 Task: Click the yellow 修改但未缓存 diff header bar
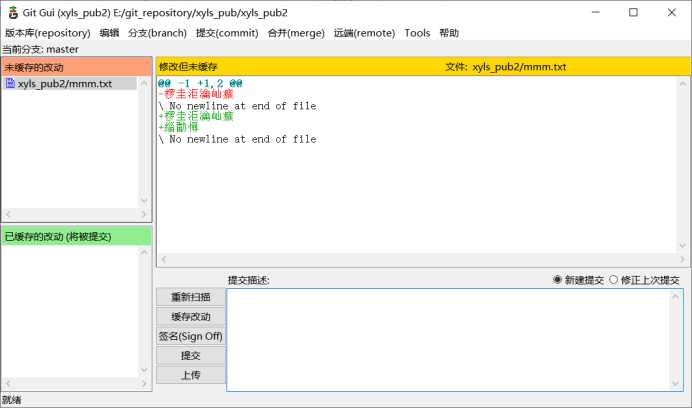pyautogui.click(x=423, y=67)
